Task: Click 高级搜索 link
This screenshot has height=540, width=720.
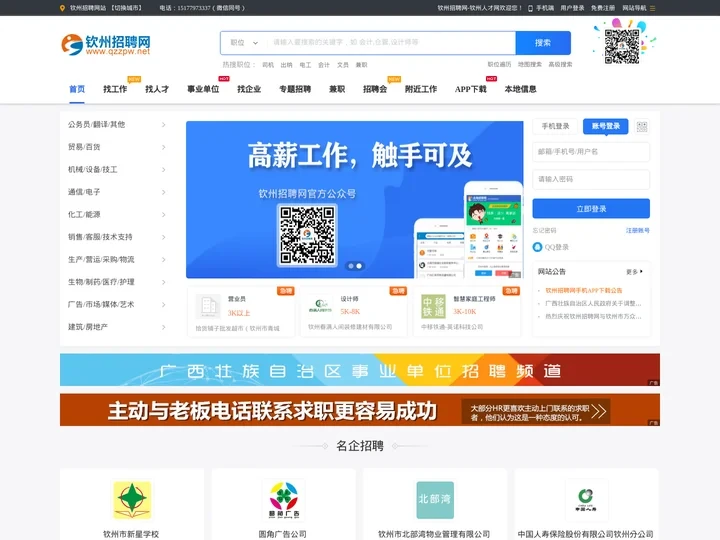Action: point(560,64)
